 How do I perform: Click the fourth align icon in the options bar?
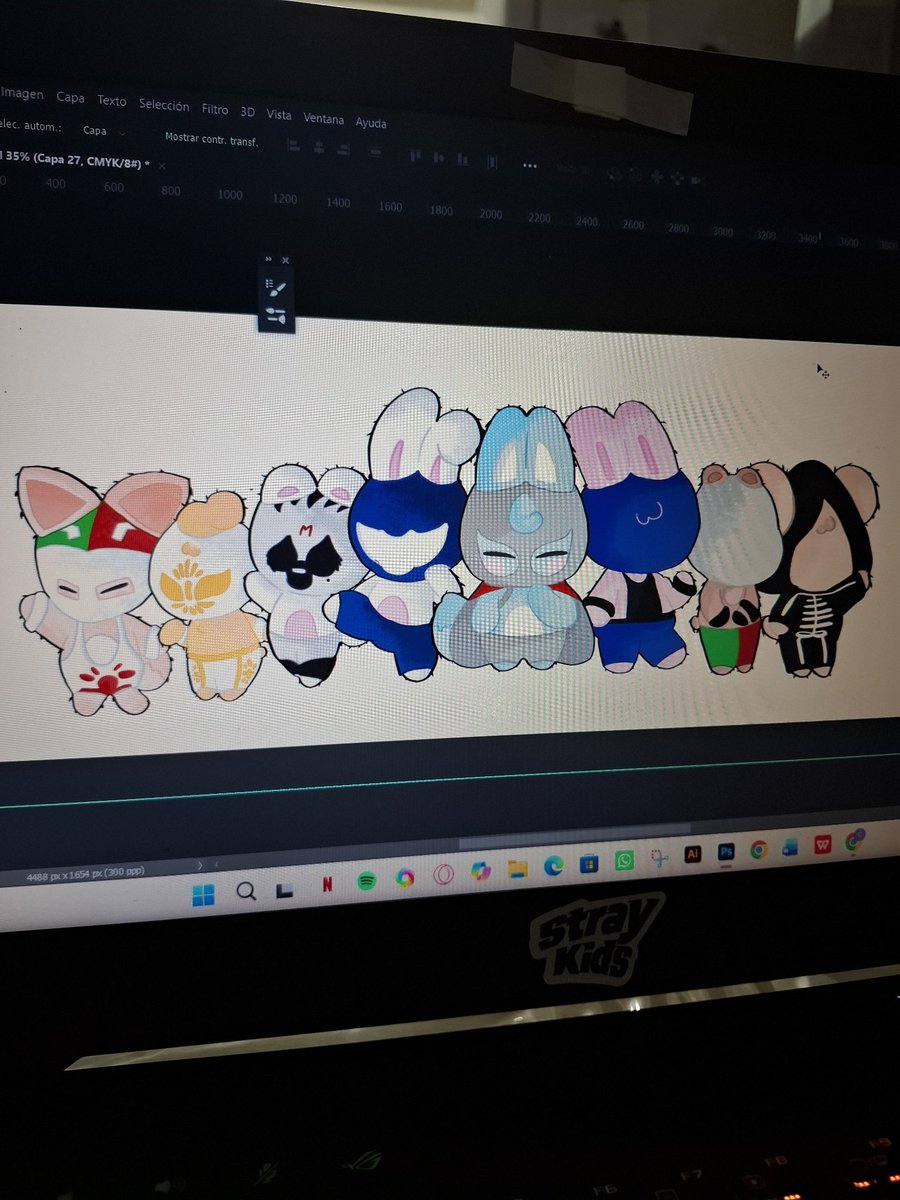375,152
